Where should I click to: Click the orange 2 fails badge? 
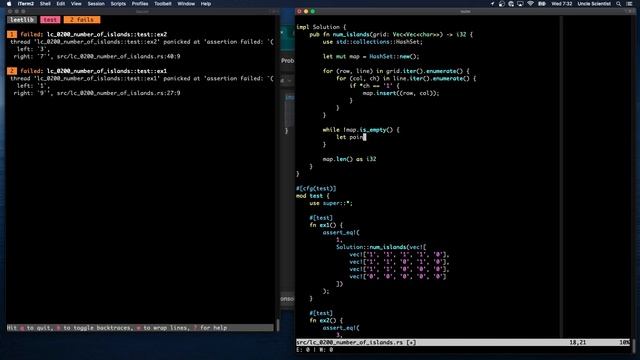82,20
